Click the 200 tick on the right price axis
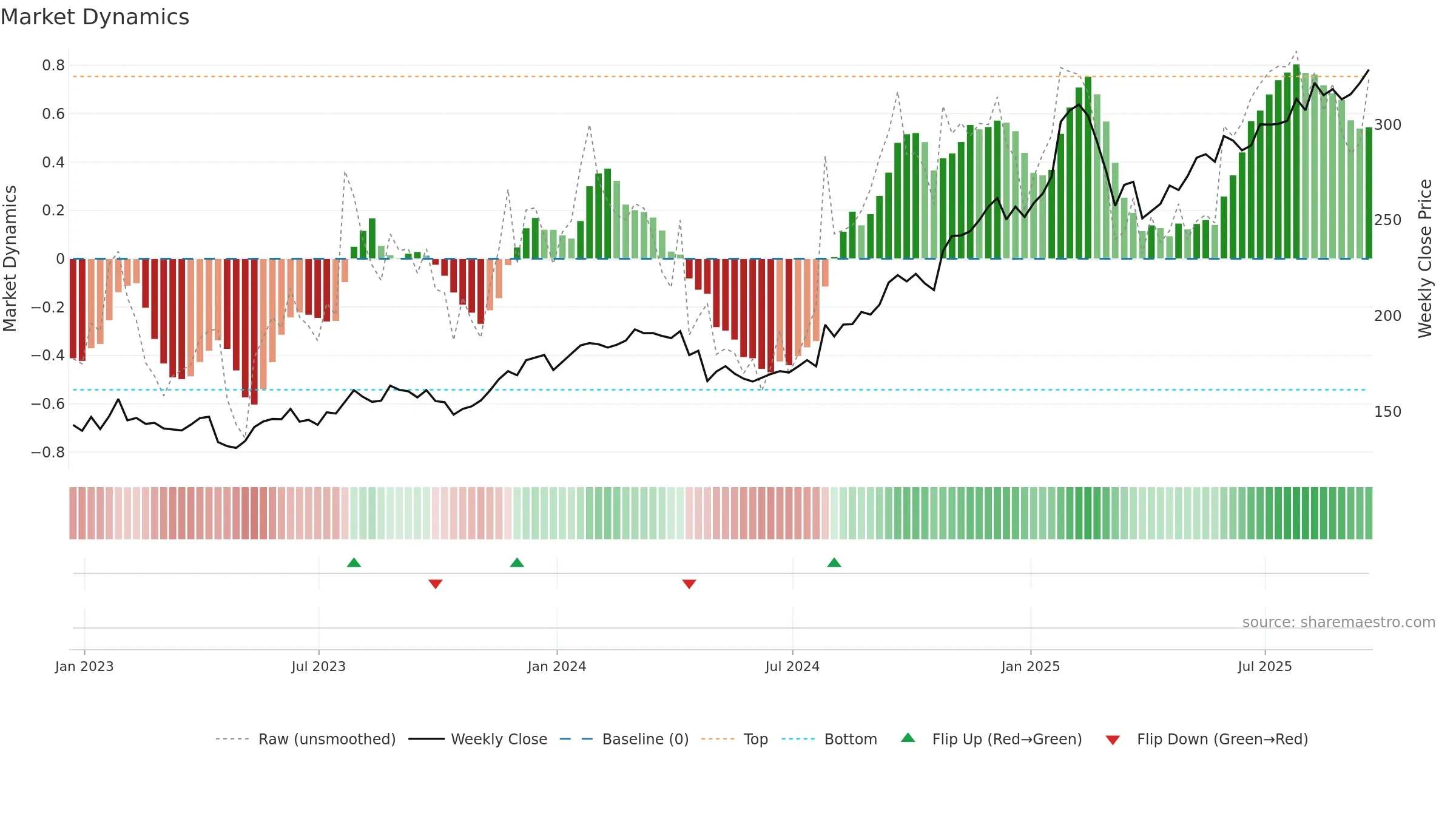The image size is (1456, 819). pos(1388,315)
